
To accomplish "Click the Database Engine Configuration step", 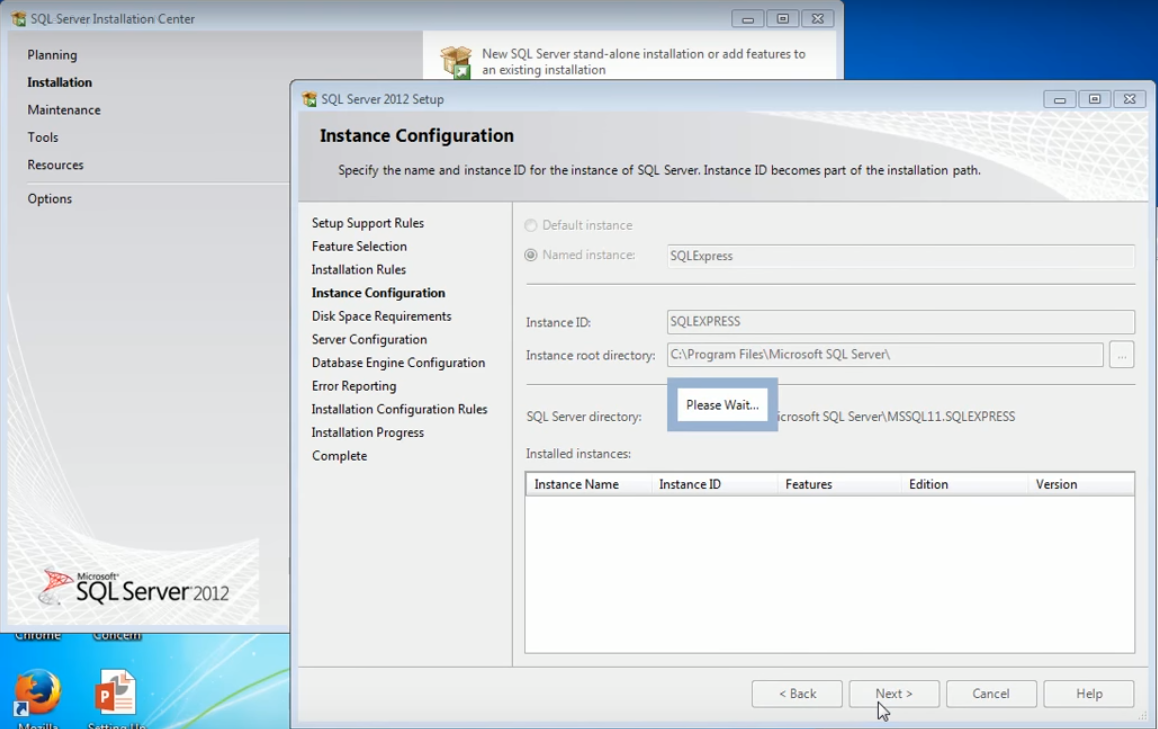I will click(398, 363).
